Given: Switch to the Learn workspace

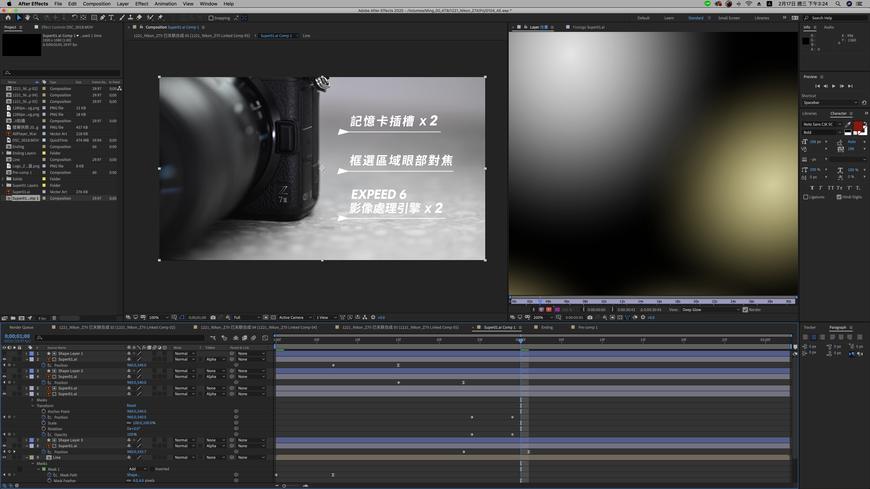Looking at the screenshot, I should click(669, 18).
